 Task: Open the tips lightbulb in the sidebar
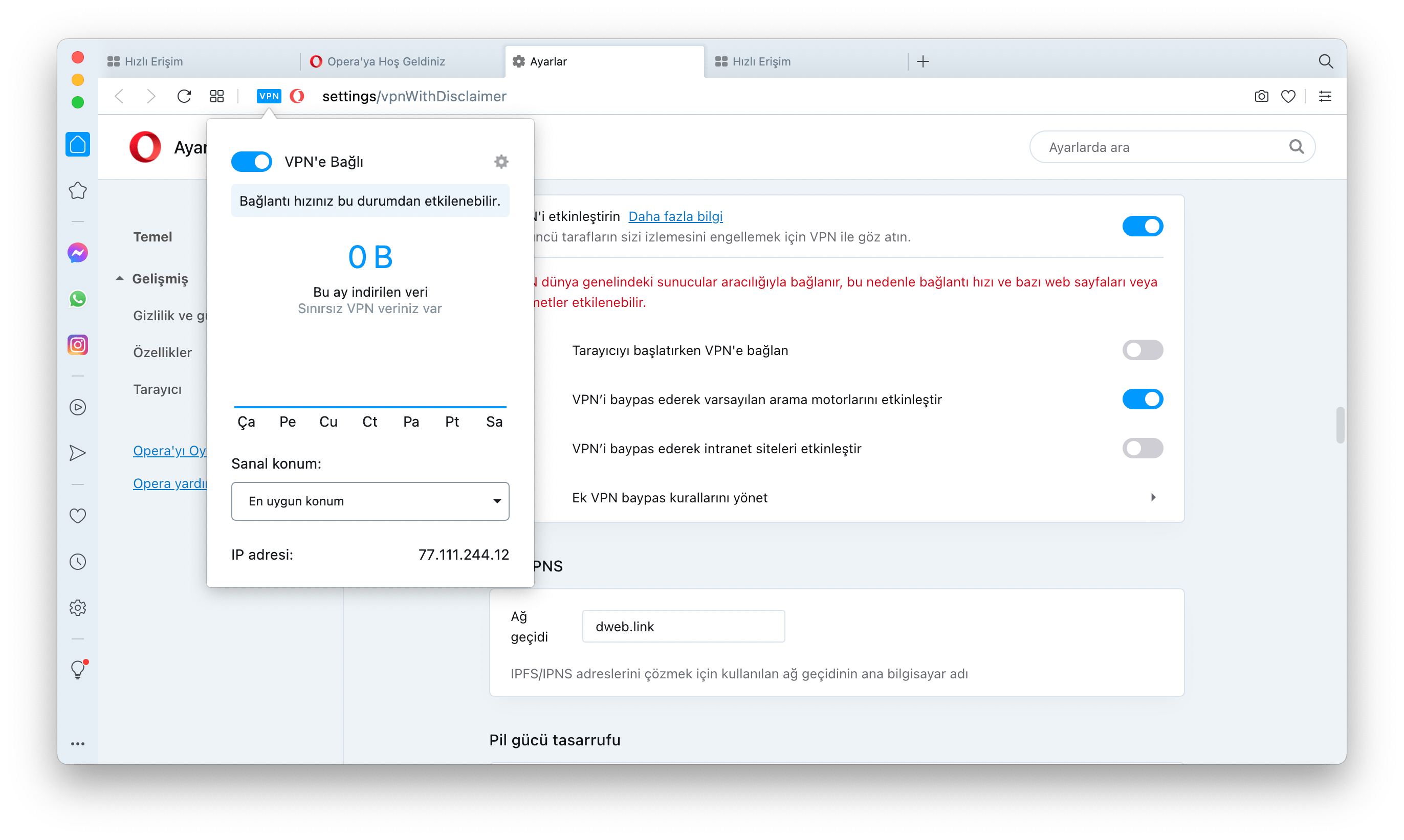(x=78, y=670)
